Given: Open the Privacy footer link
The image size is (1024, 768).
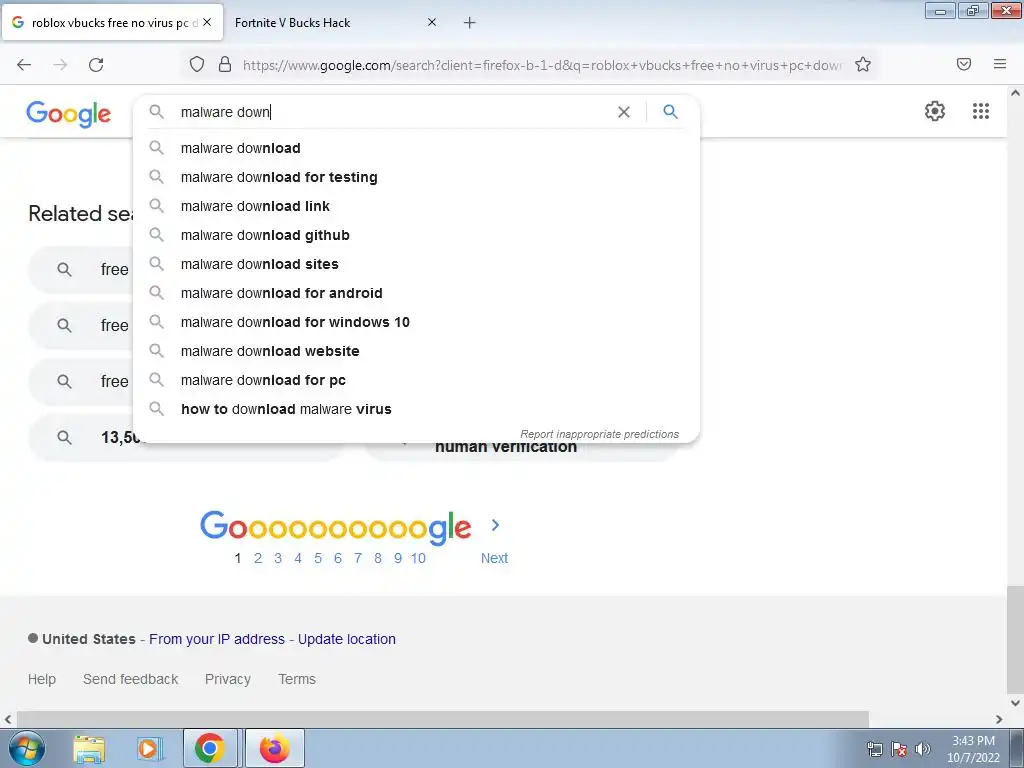Looking at the screenshot, I should click(228, 679).
